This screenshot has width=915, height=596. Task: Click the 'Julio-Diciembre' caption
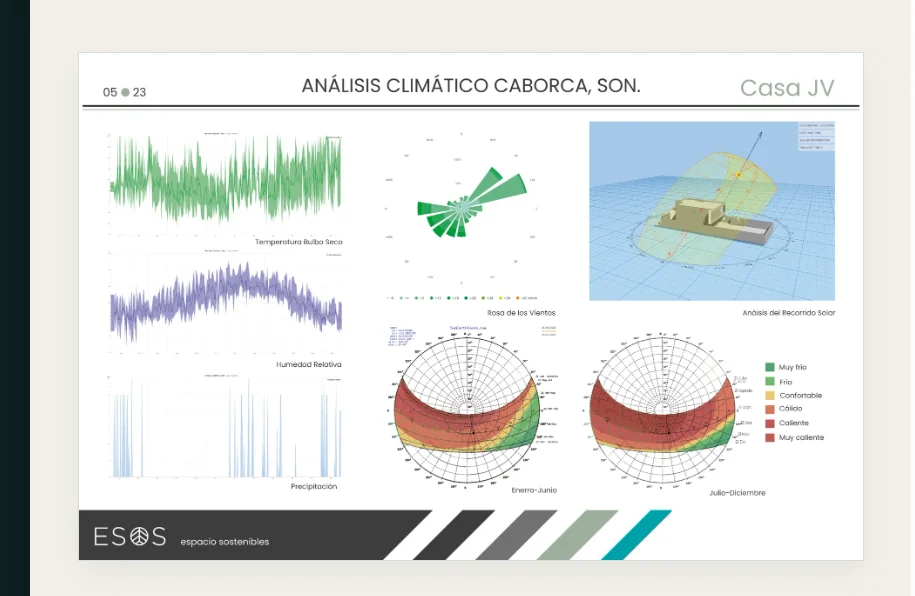[737, 493]
